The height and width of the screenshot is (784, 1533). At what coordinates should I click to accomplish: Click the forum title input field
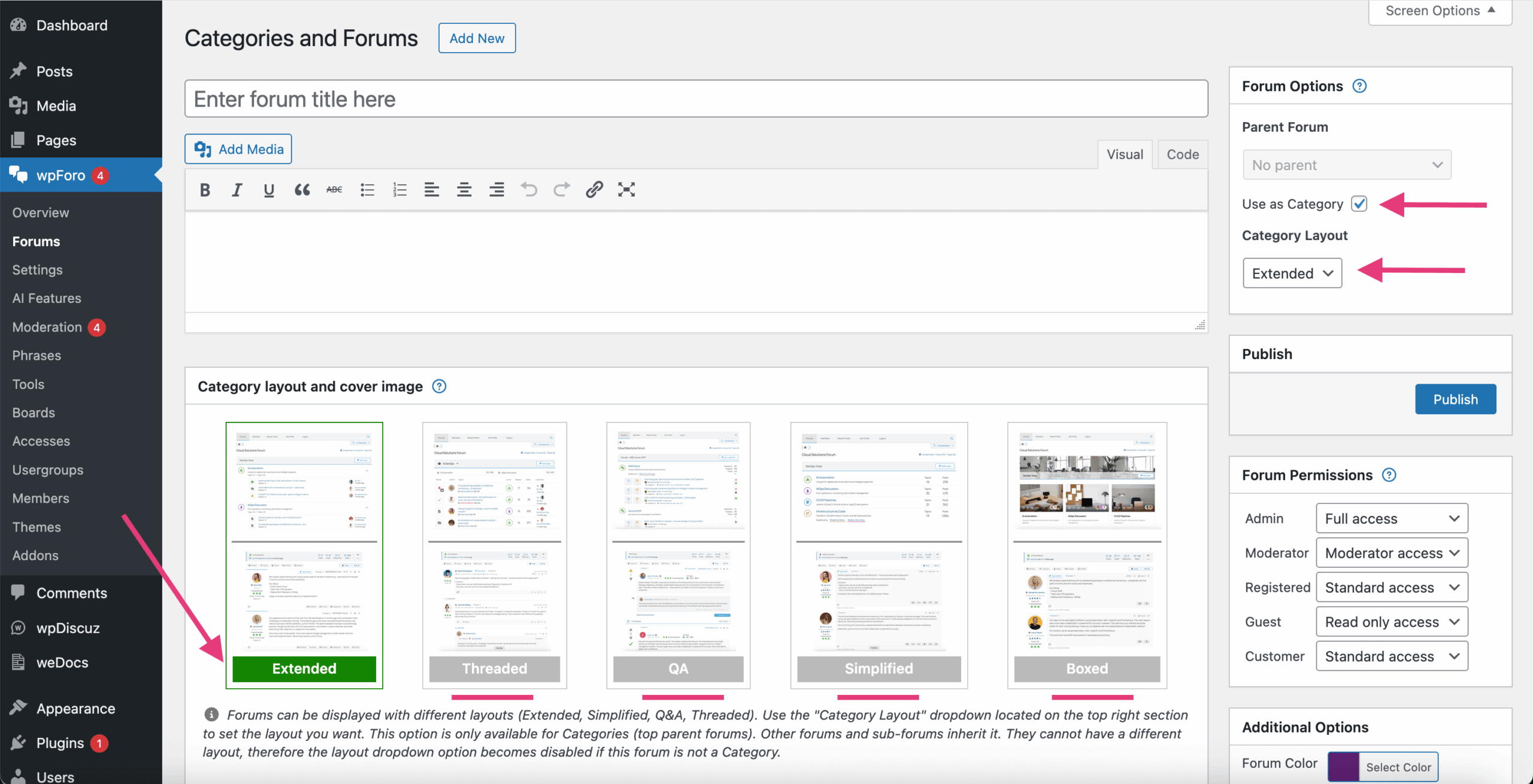point(696,99)
